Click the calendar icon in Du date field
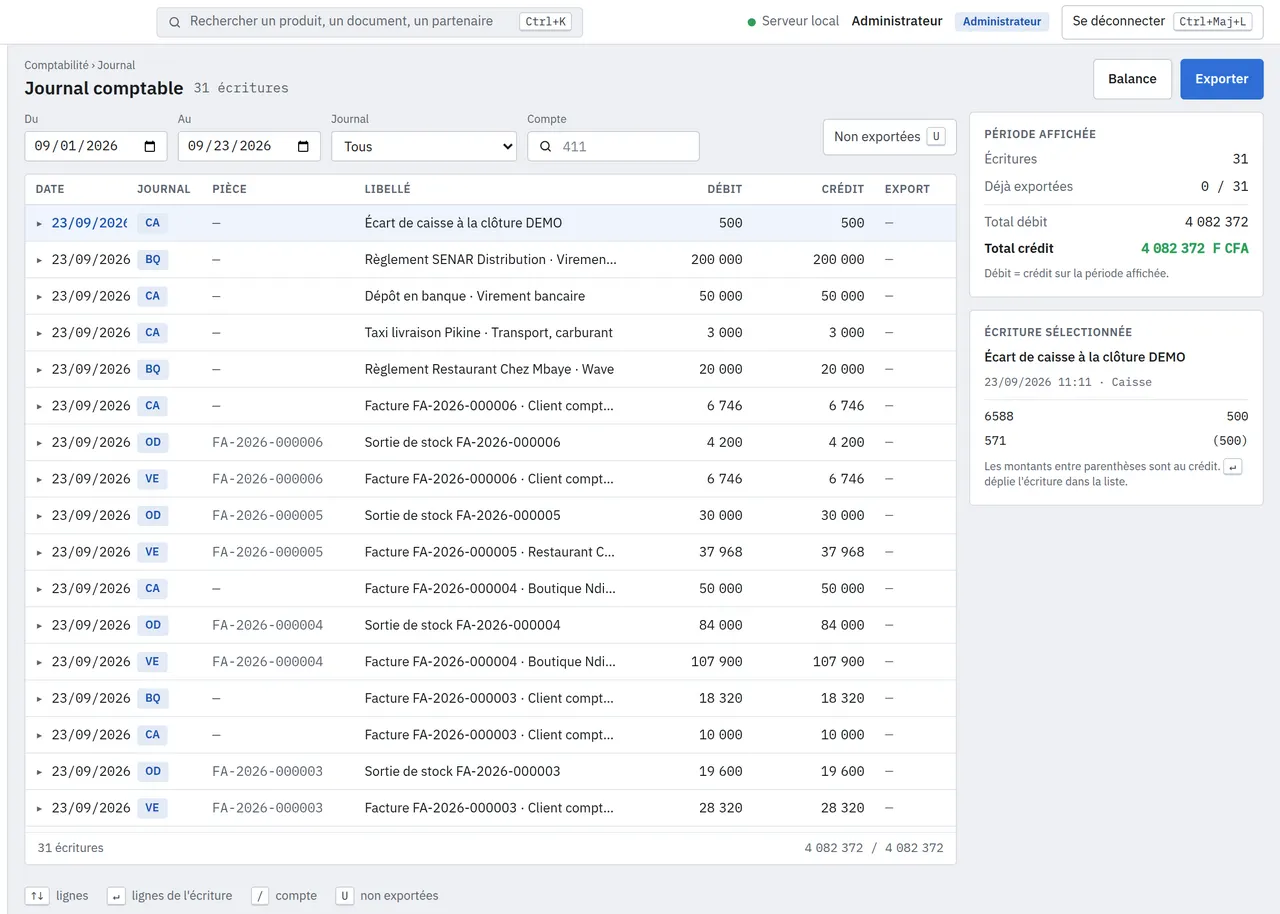 [150, 146]
